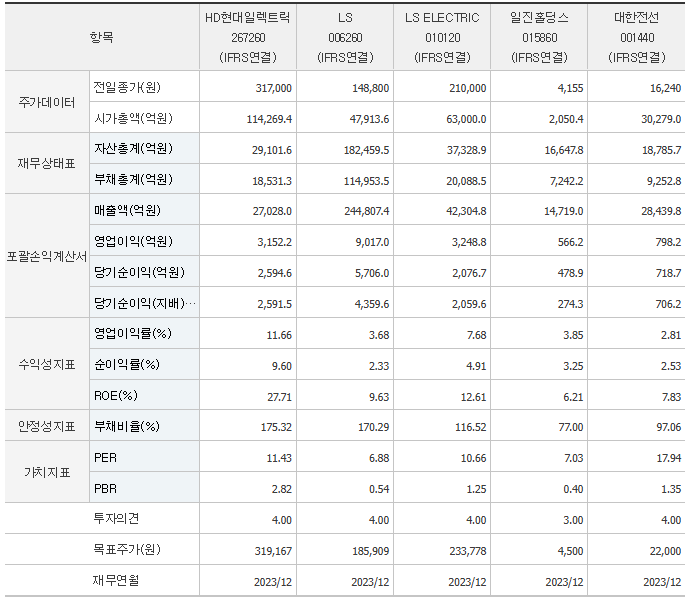This screenshot has width=685, height=598.
Task: Select the 가치지표 category cell
Action: (x=47, y=473)
